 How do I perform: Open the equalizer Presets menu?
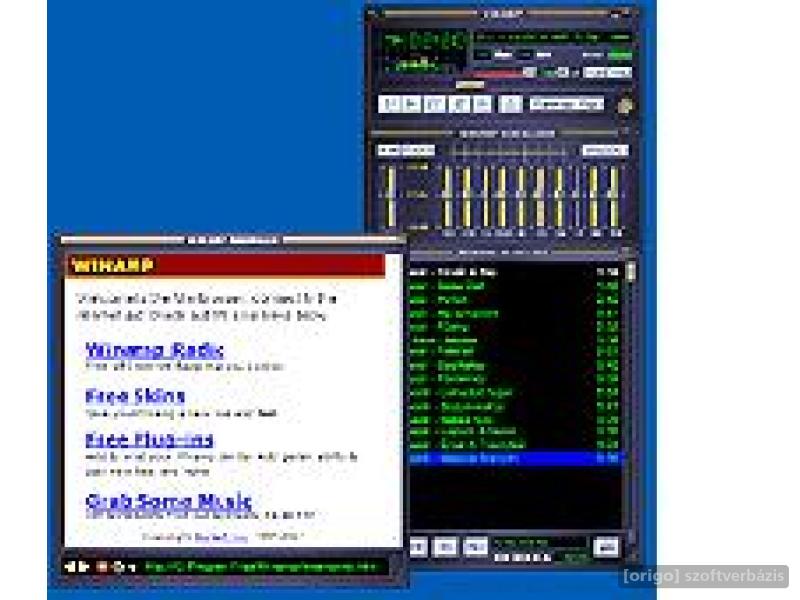[x=605, y=151]
